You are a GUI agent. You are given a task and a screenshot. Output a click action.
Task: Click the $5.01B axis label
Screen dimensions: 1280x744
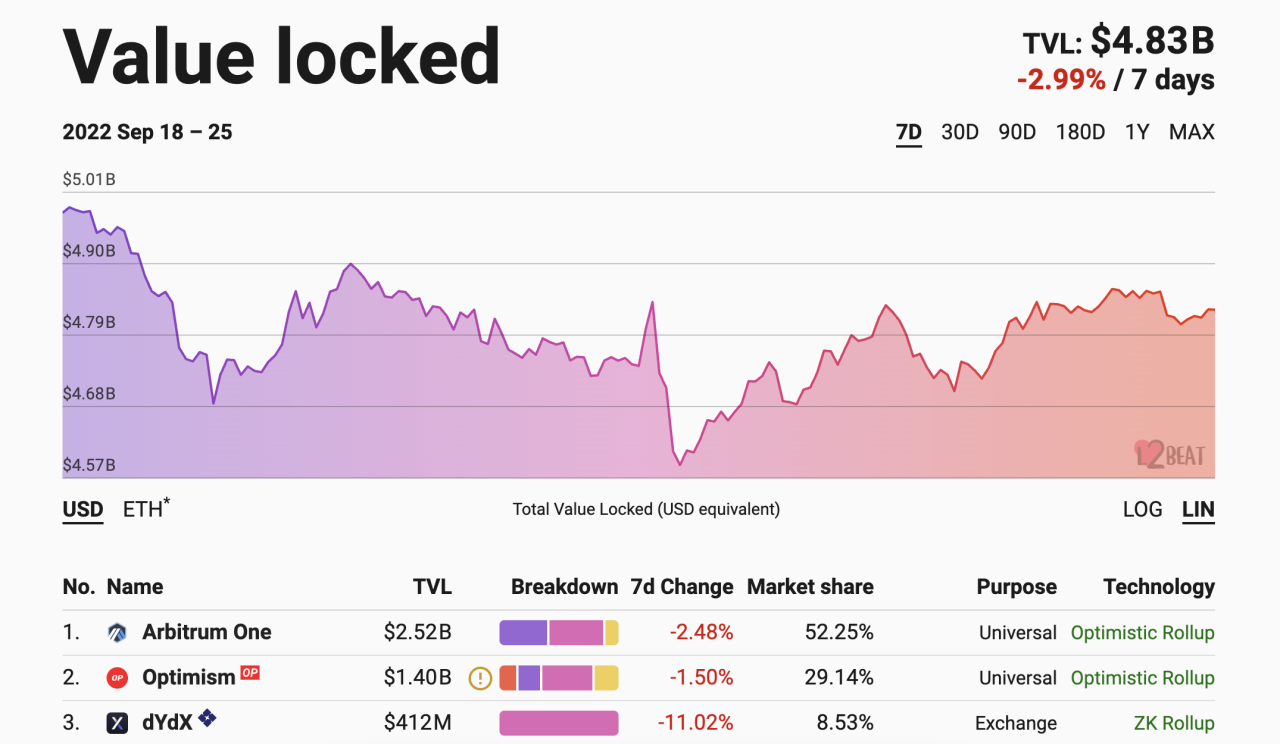[x=89, y=180]
